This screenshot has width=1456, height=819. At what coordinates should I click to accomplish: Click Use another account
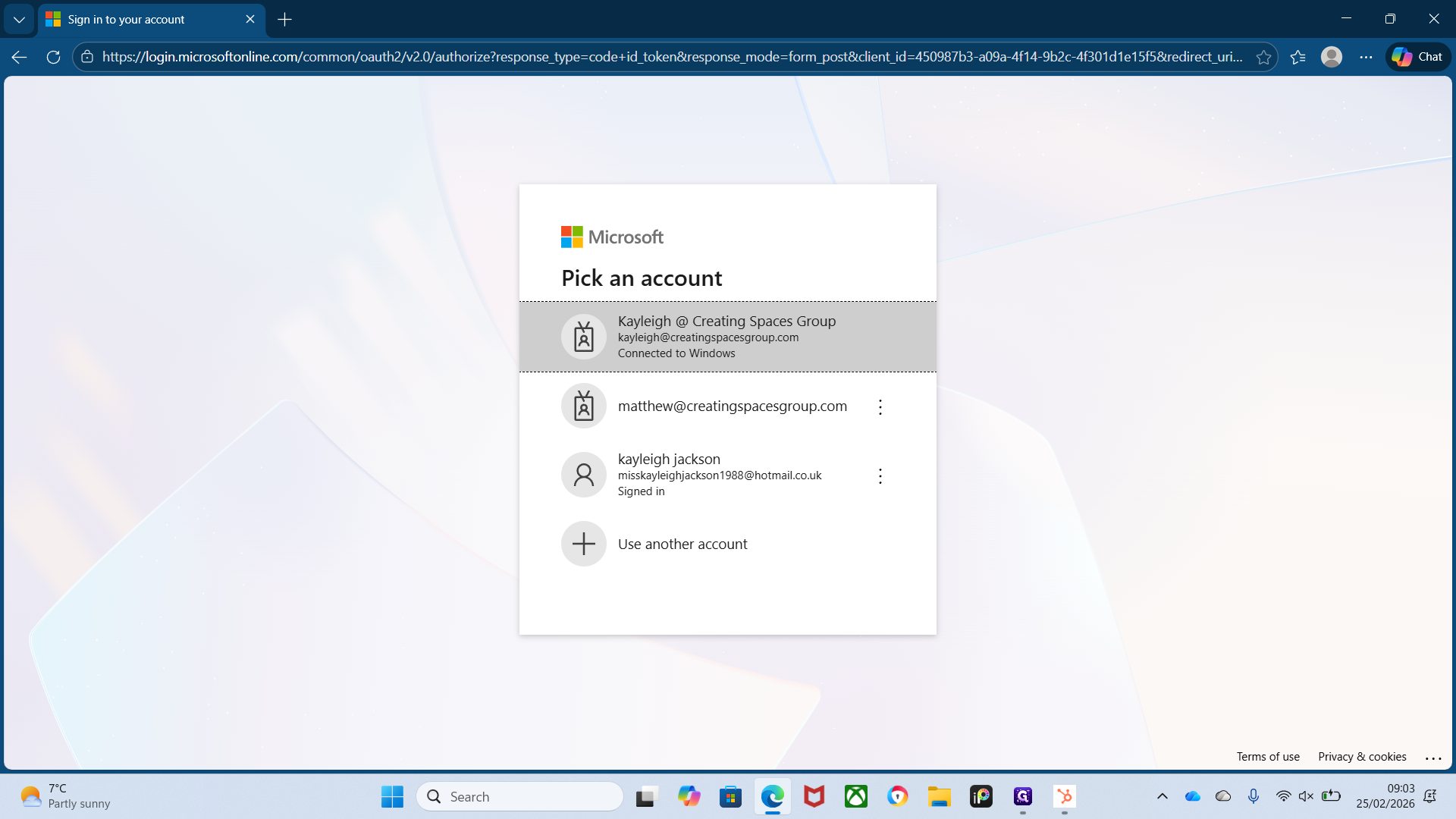(728, 544)
